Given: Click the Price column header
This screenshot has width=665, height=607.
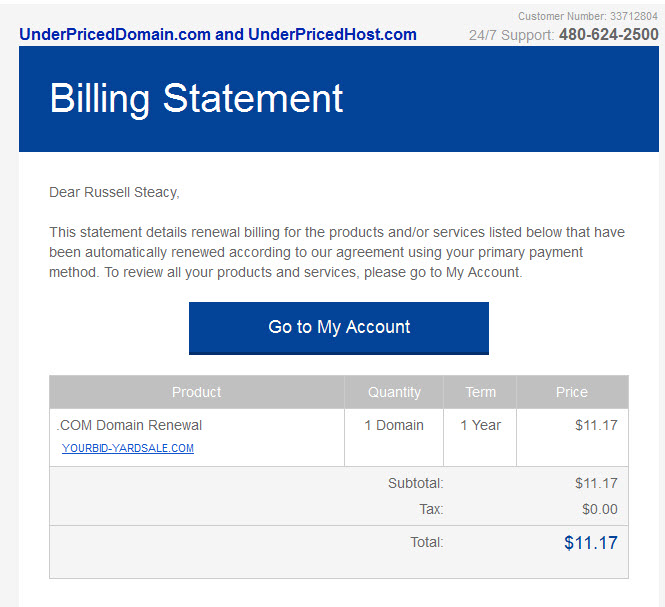Looking at the screenshot, I should click(572, 392).
